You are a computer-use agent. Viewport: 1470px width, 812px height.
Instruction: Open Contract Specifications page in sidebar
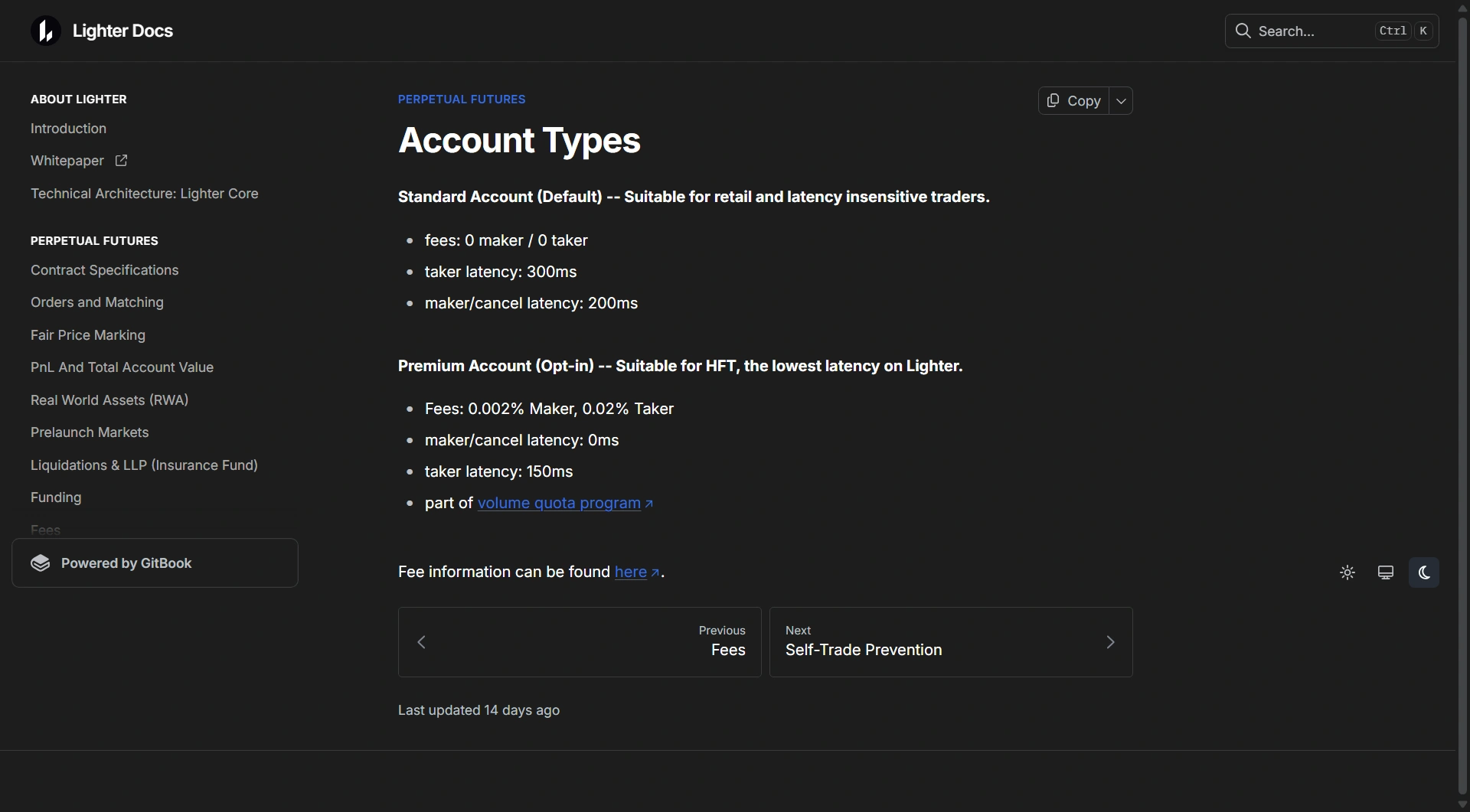(x=104, y=270)
